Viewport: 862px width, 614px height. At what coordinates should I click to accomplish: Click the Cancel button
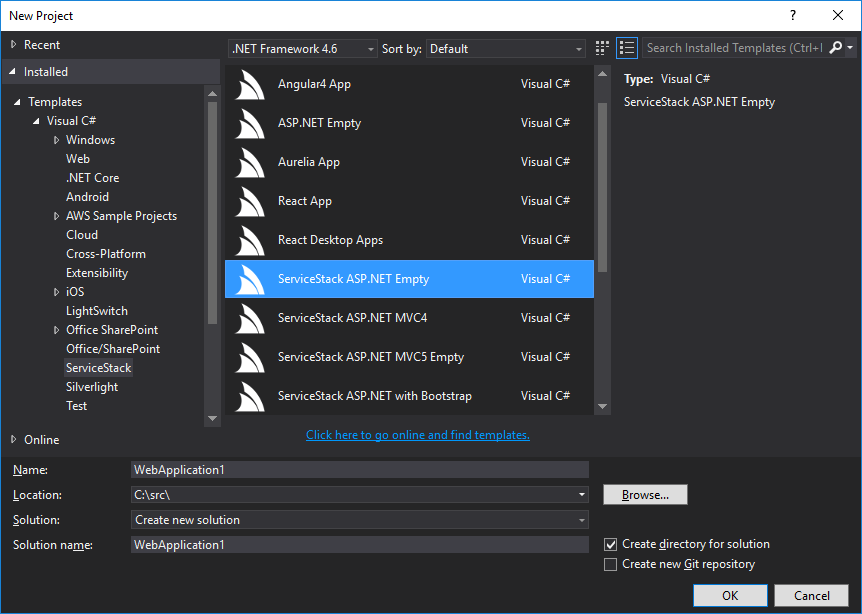coord(811,595)
